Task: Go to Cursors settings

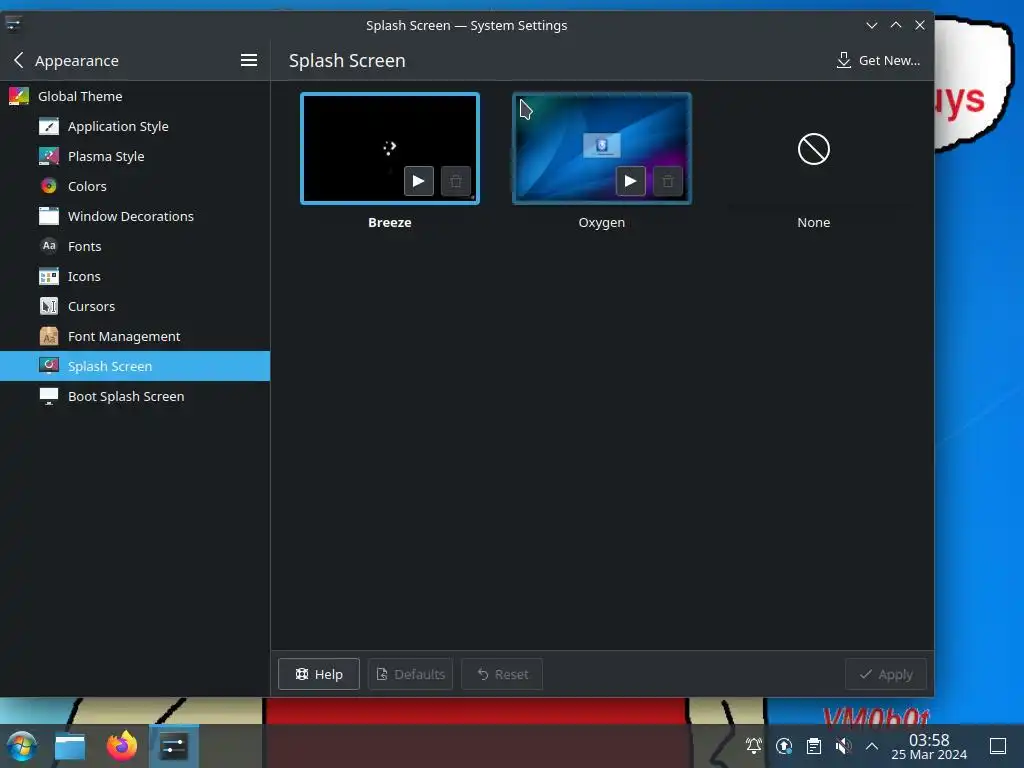Action: [135, 306]
